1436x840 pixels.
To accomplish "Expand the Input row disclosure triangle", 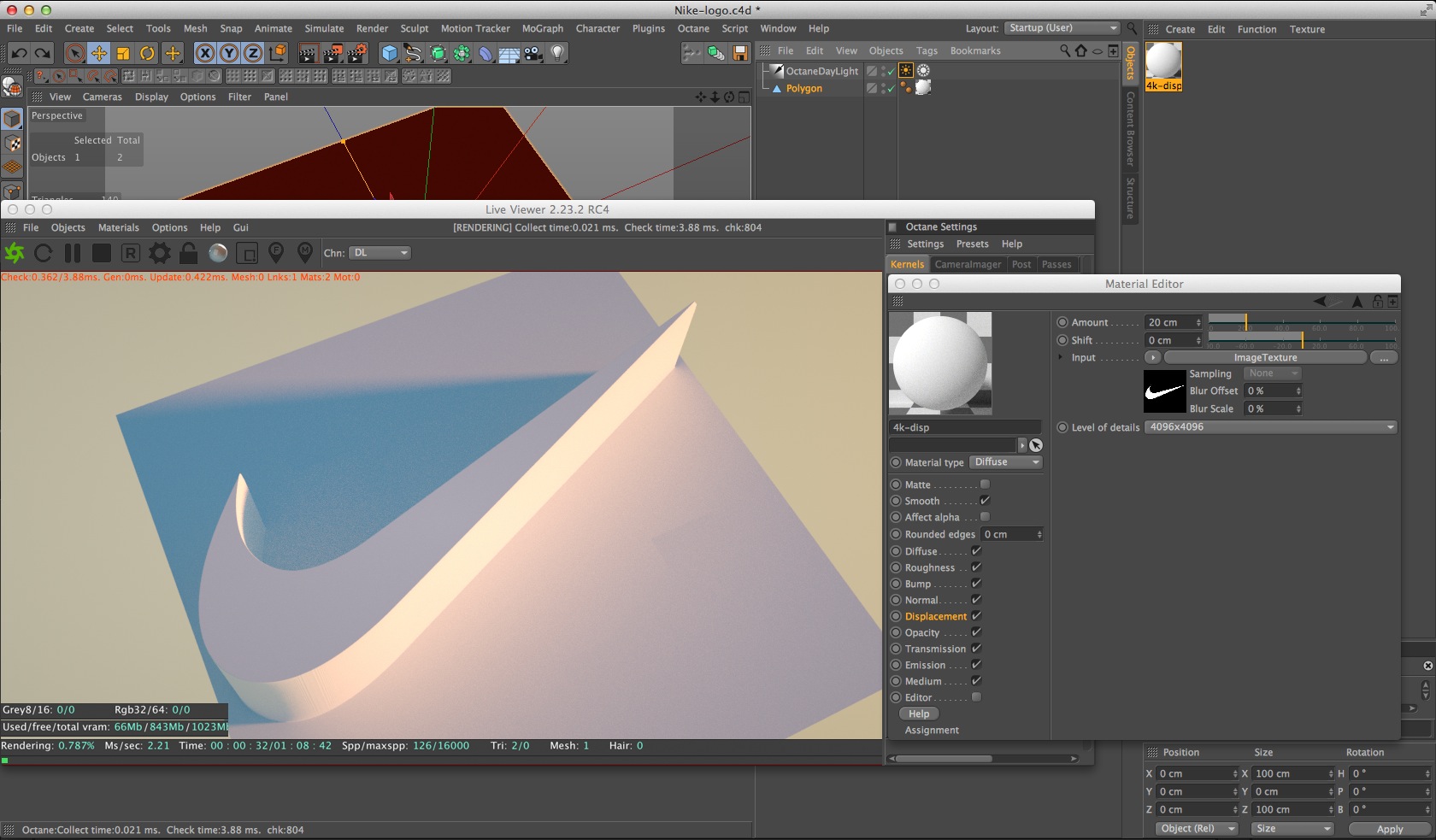I will coord(1061,357).
